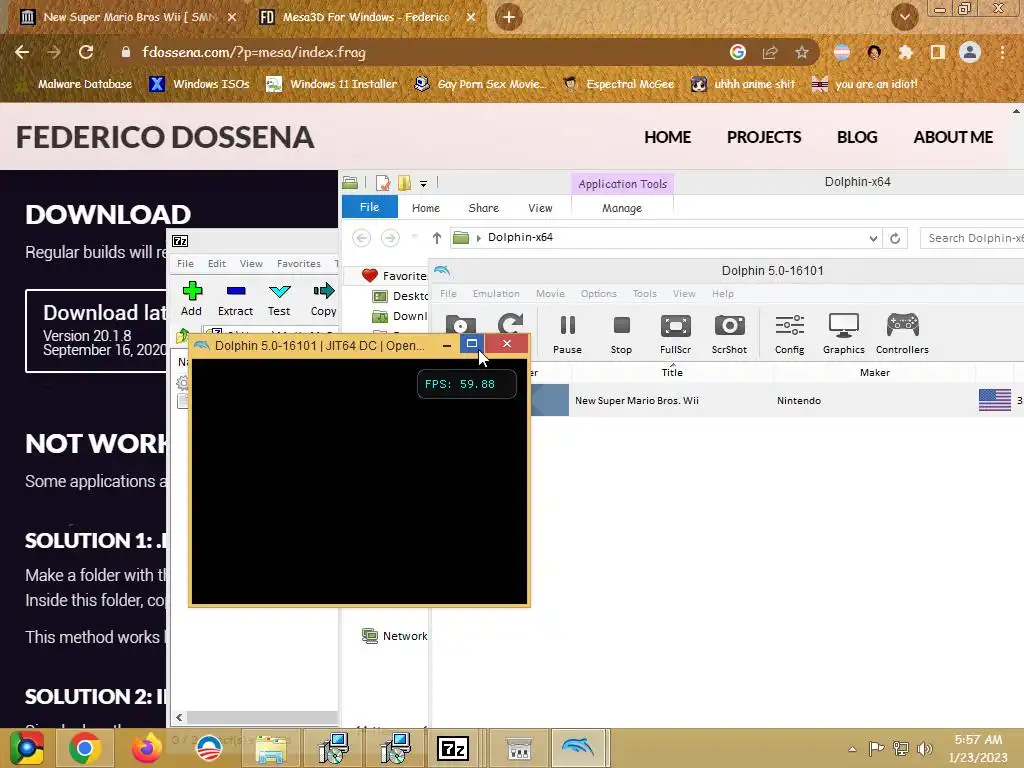Click the Download latest version button

pos(96,331)
